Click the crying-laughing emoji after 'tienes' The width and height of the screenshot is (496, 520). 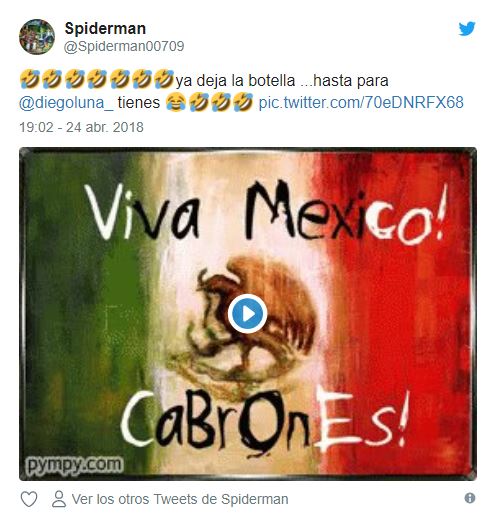[x=176, y=103]
